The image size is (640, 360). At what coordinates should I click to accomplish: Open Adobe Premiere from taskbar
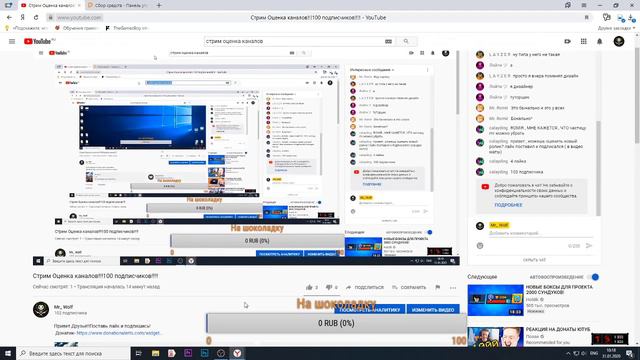pos(188,353)
